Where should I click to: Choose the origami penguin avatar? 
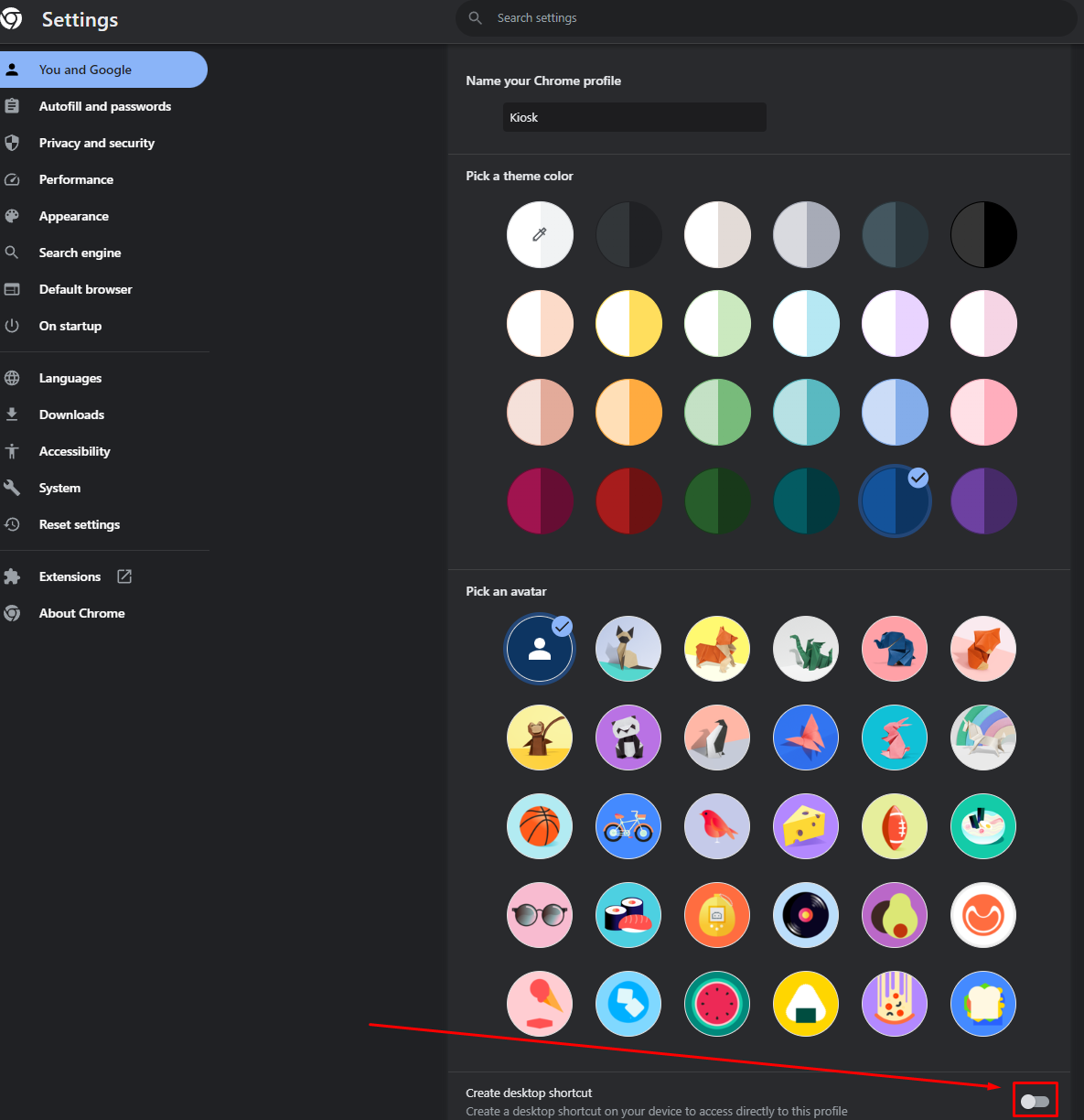(718, 738)
